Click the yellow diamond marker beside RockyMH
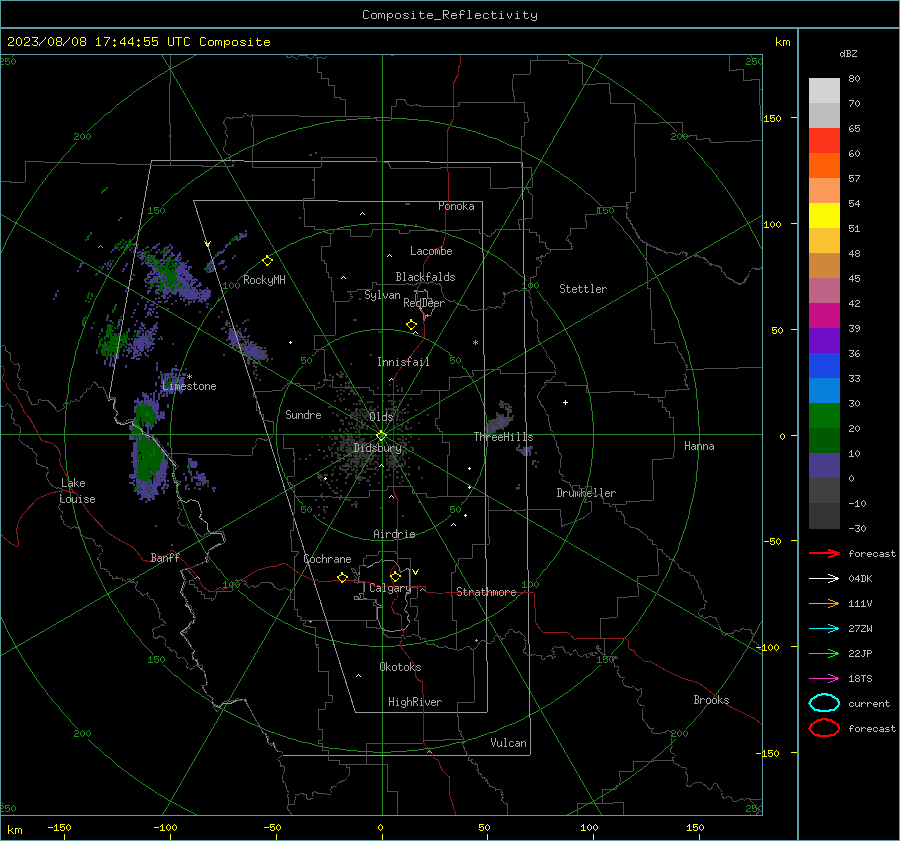Screen dimensions: 900x841 pos(267,261)
